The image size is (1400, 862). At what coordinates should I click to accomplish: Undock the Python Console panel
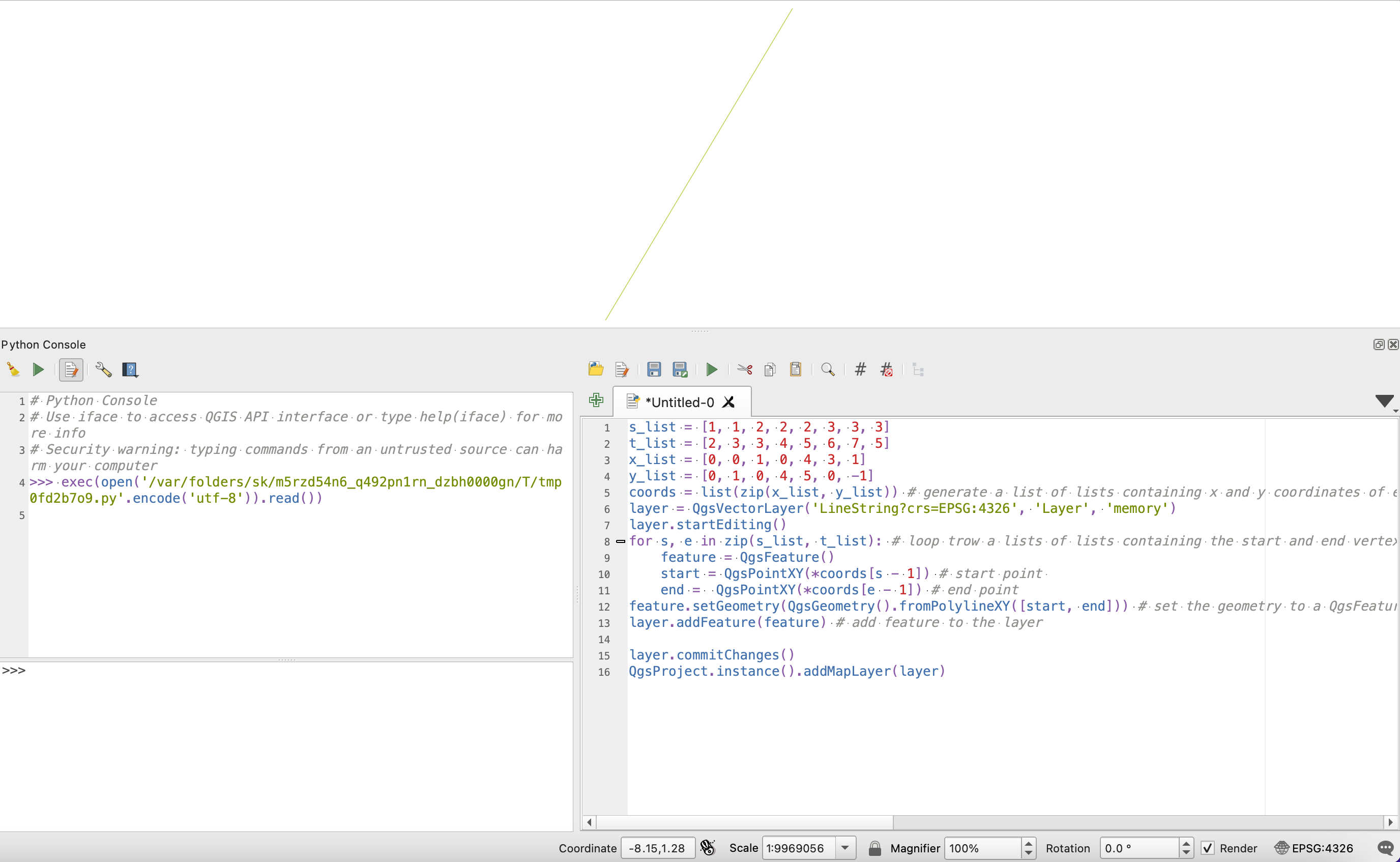click(x=1379, y=344)
